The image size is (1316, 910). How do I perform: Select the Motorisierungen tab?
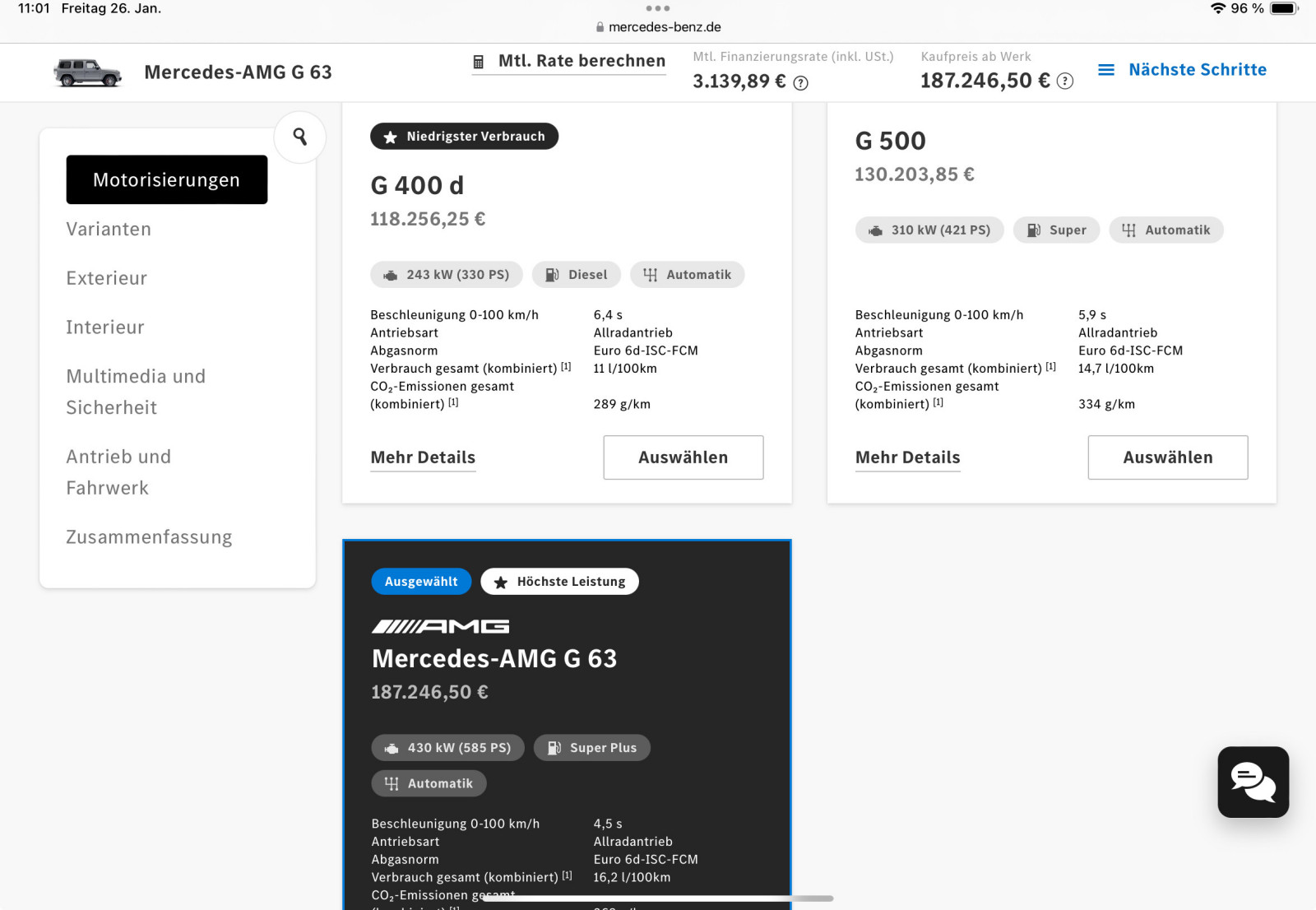coord(167,179)
